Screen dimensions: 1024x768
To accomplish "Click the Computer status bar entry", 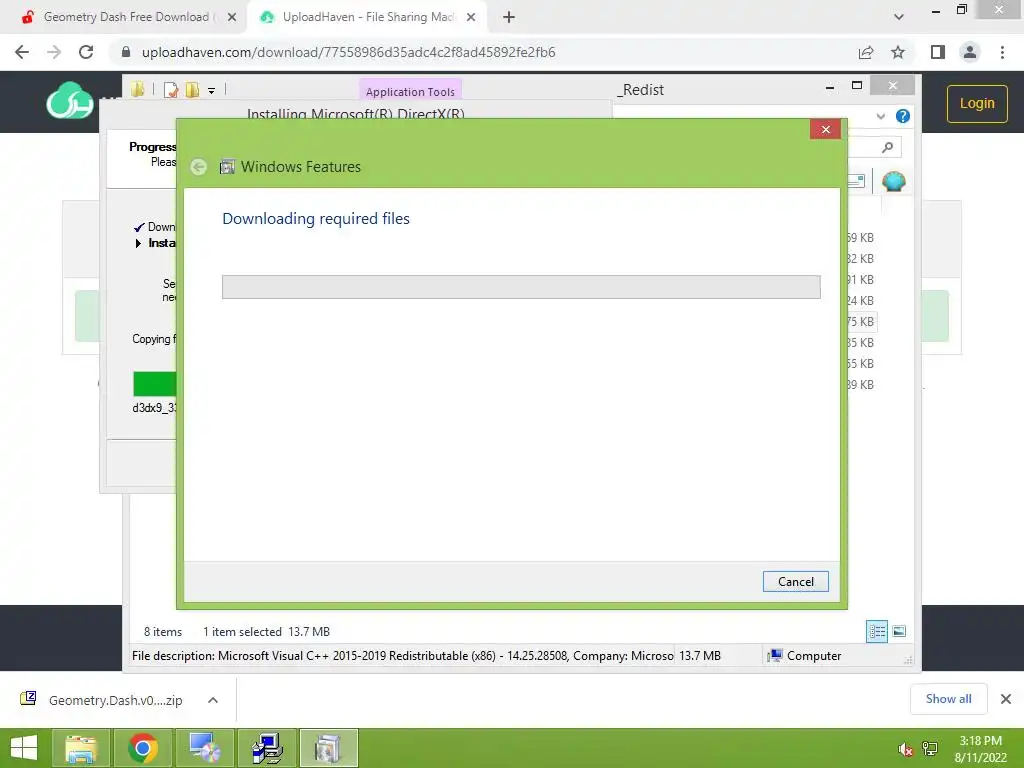I will pos(805,656).
